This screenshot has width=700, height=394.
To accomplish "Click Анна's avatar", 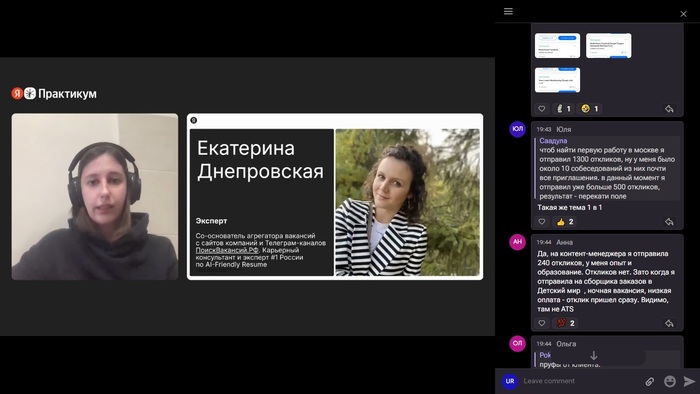I will tap(517, 242).
